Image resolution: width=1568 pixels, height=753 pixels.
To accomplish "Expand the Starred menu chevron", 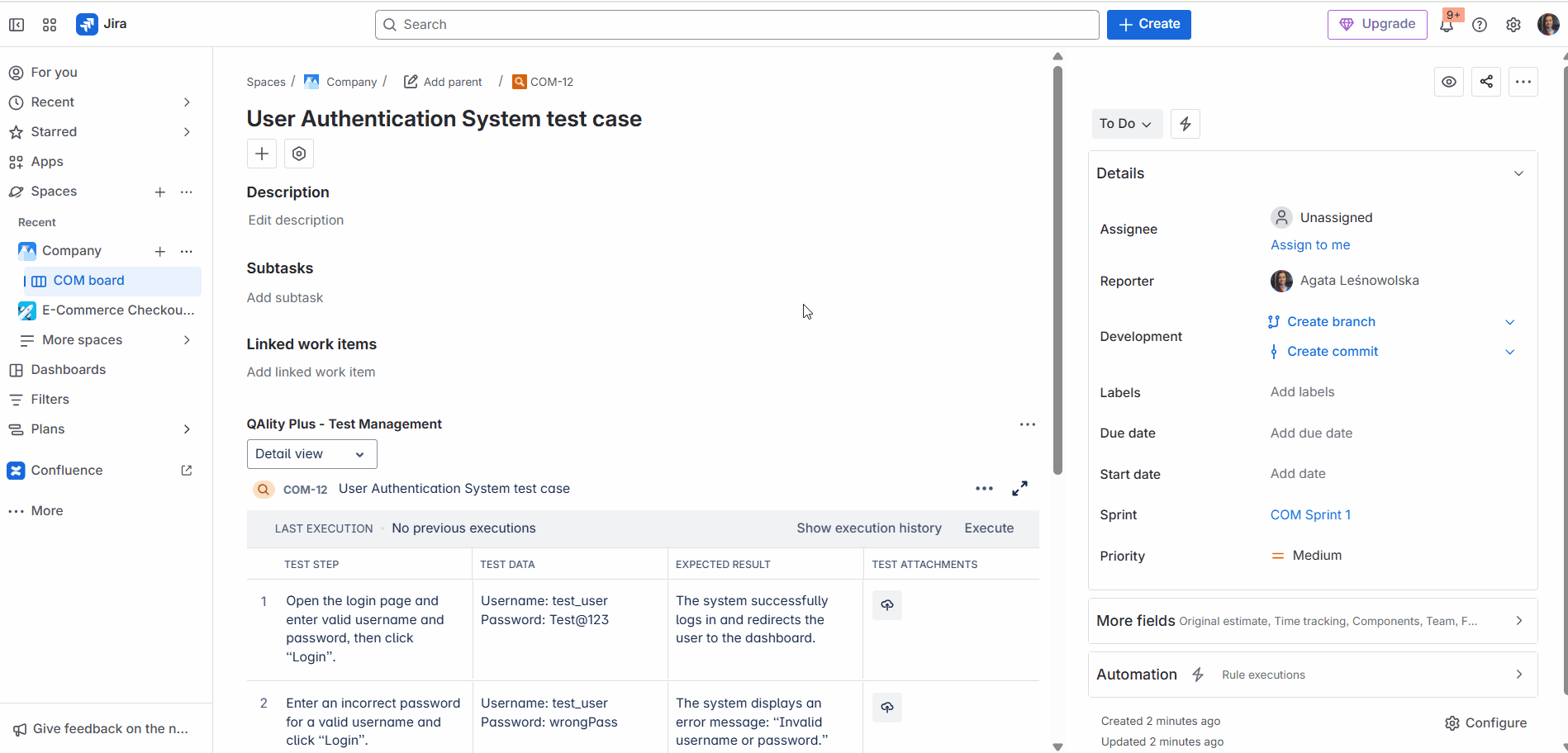I will click(187, 132).
